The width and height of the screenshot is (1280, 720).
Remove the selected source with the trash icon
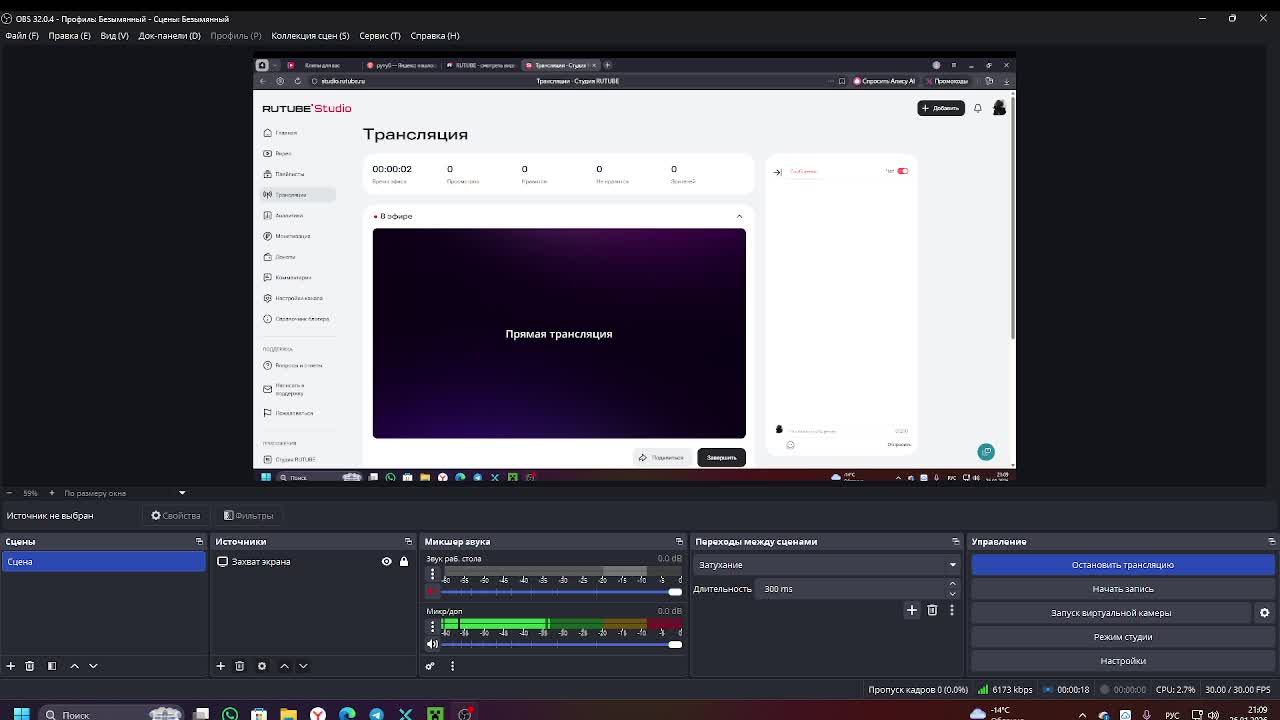(x=240, y=666)
